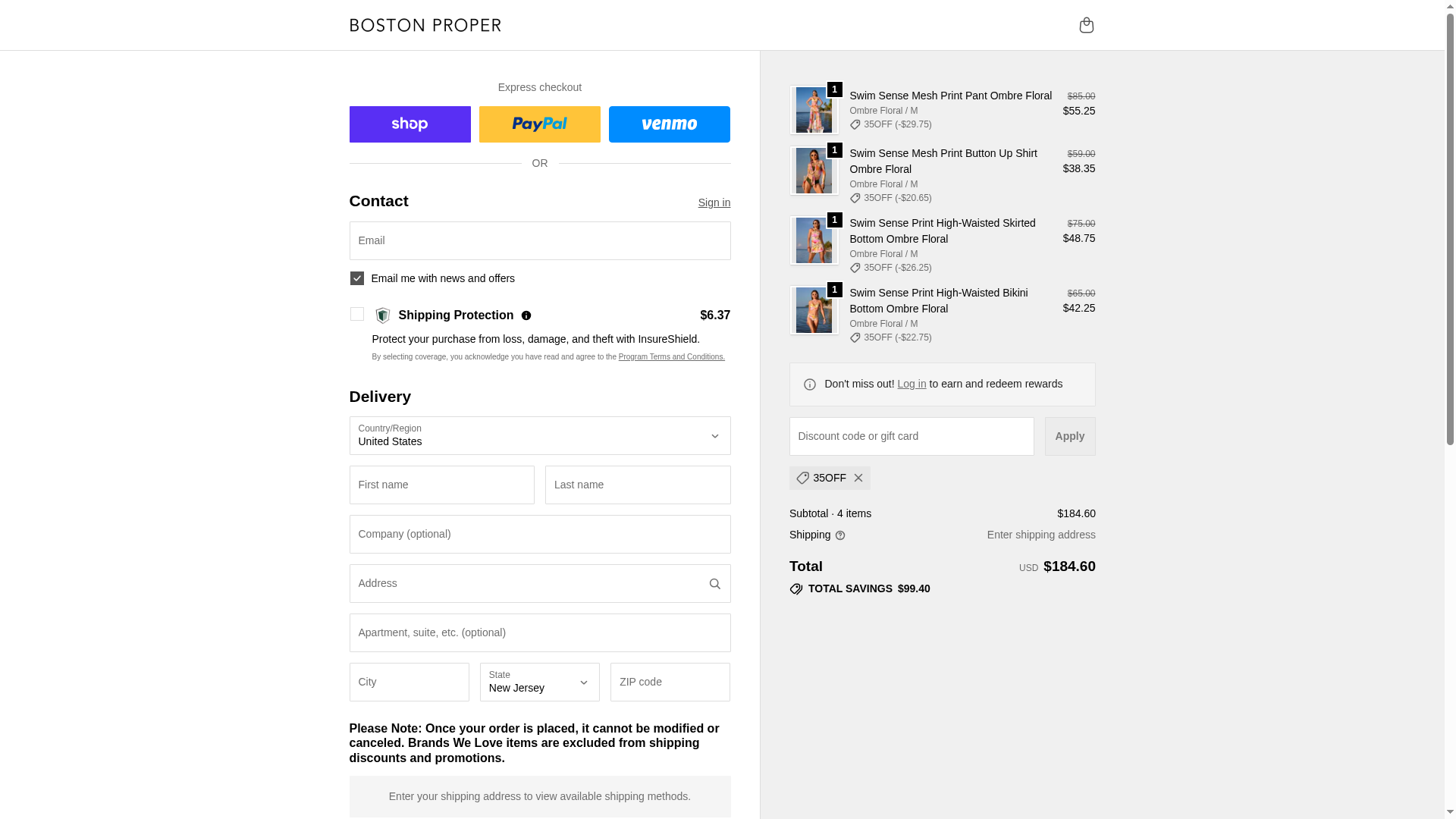Viewport: 1456px width, 819px height.
Task: Click the InsureShield shield icon
Action: [x=383, y=315]
